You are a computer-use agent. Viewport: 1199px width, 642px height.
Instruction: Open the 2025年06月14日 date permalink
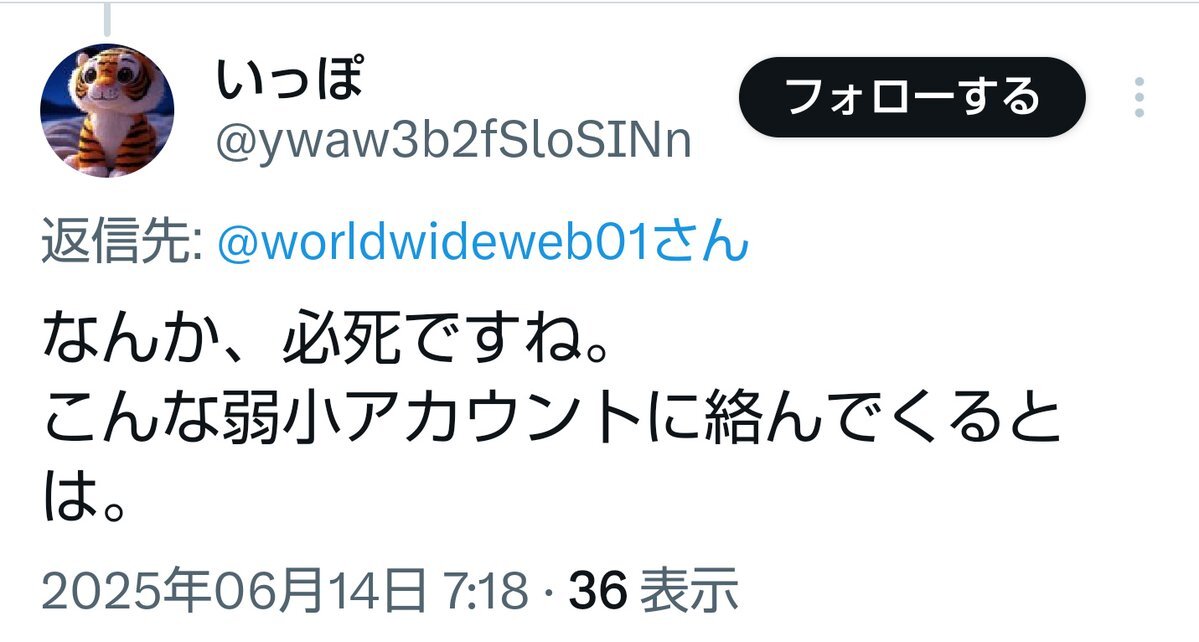[233, 591]
